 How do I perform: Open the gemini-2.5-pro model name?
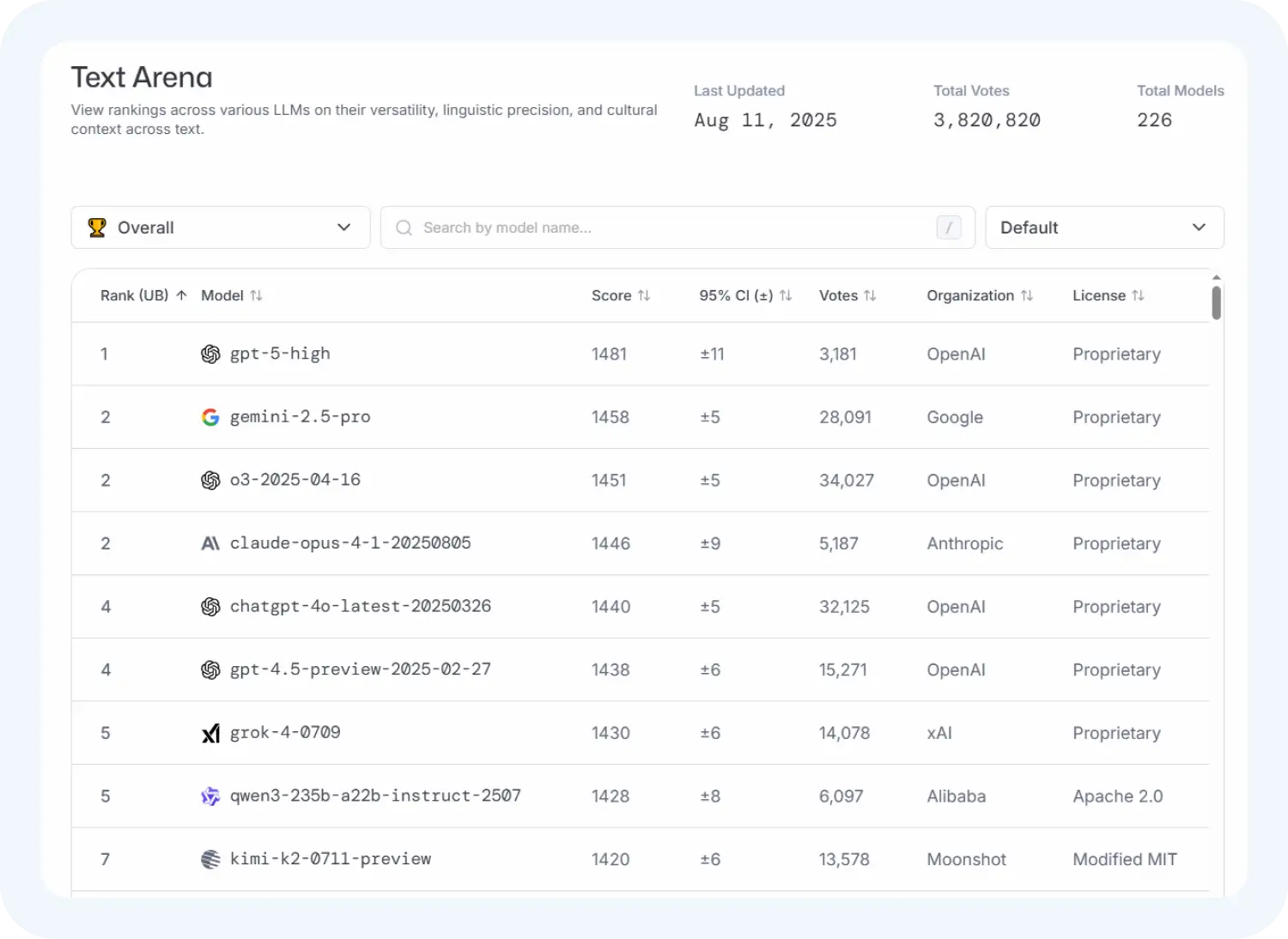point(301,417)
